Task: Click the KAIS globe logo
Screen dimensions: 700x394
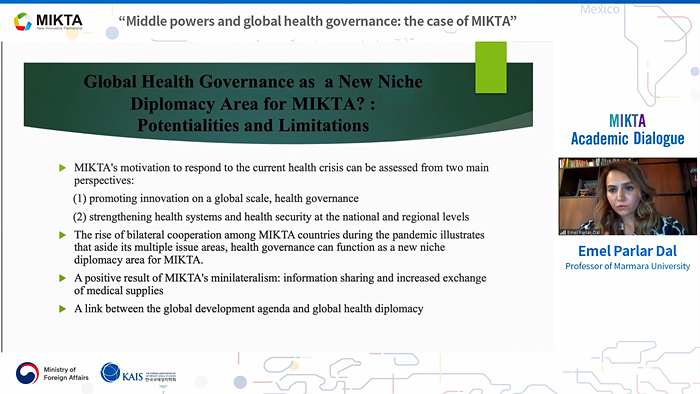Action: pos(110,373)
